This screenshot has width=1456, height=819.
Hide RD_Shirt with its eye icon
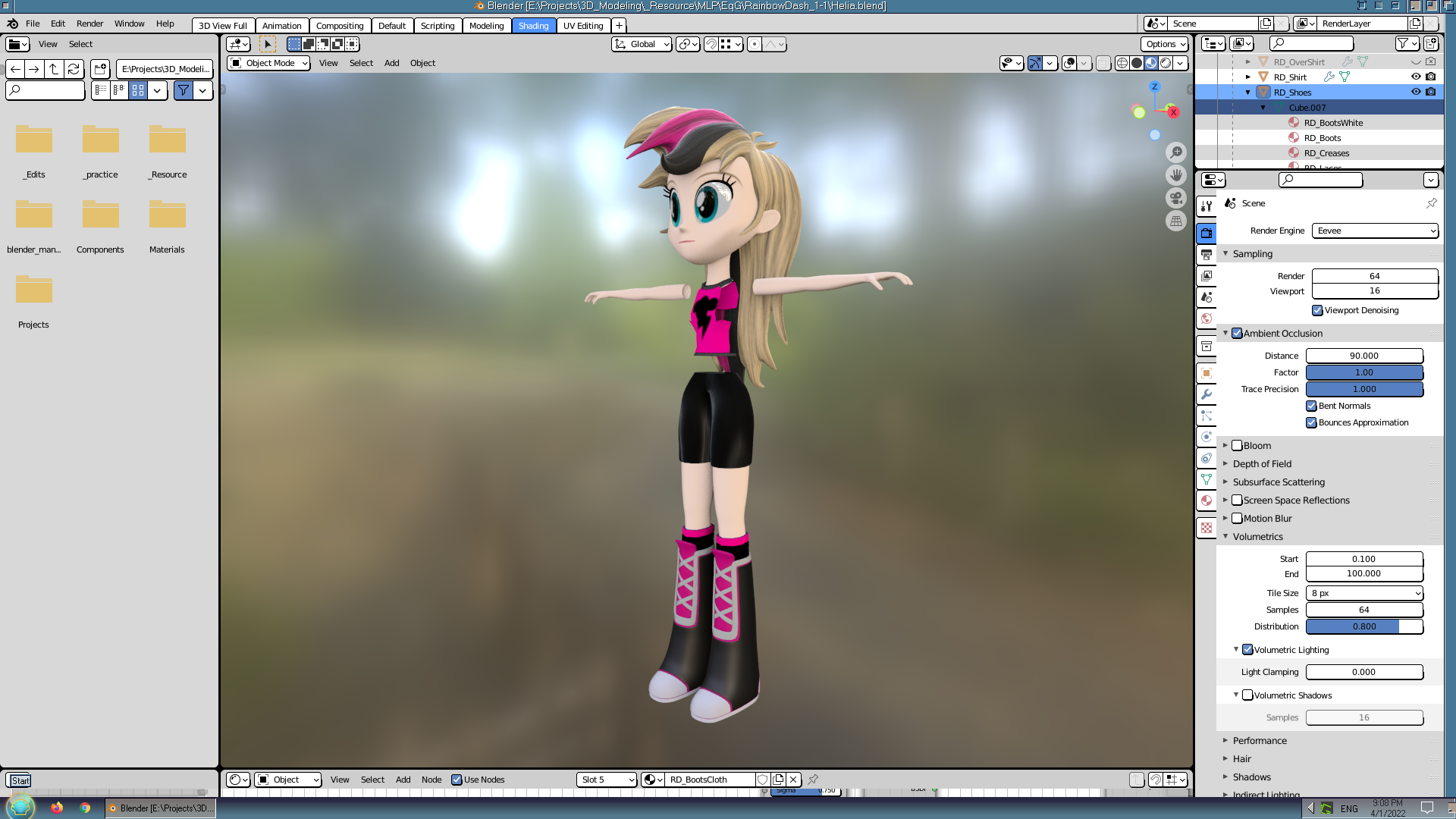(1416, 77)
